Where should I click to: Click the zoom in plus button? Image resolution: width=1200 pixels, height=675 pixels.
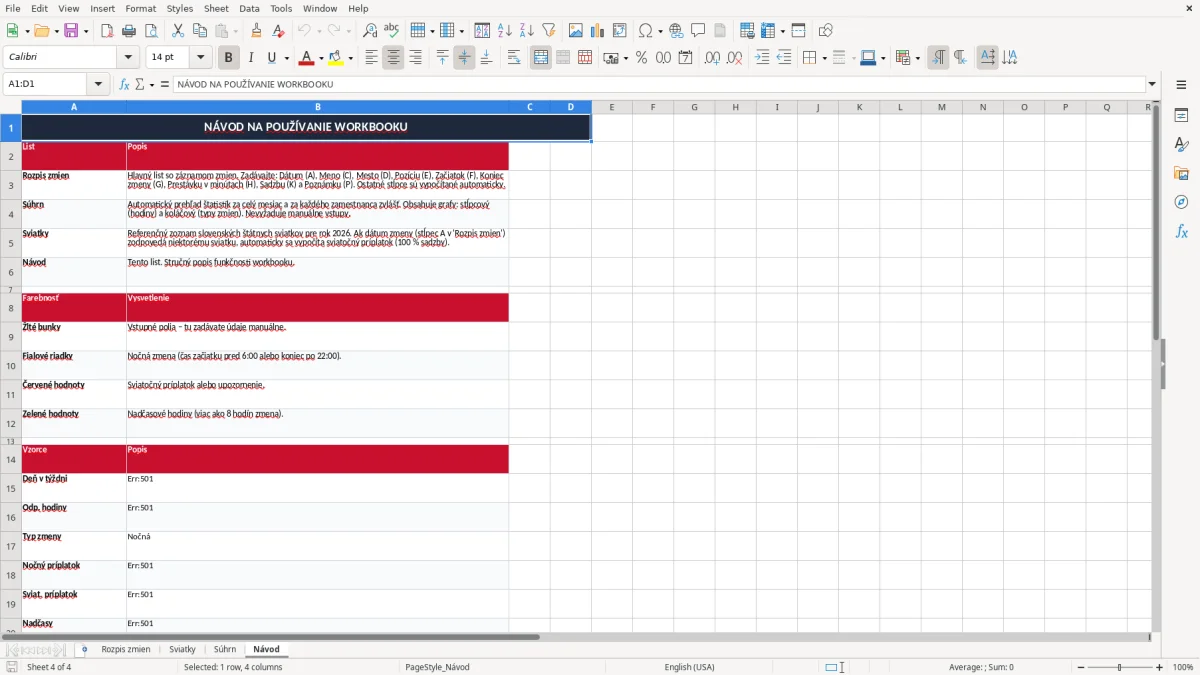click(x=1160, y=667)
